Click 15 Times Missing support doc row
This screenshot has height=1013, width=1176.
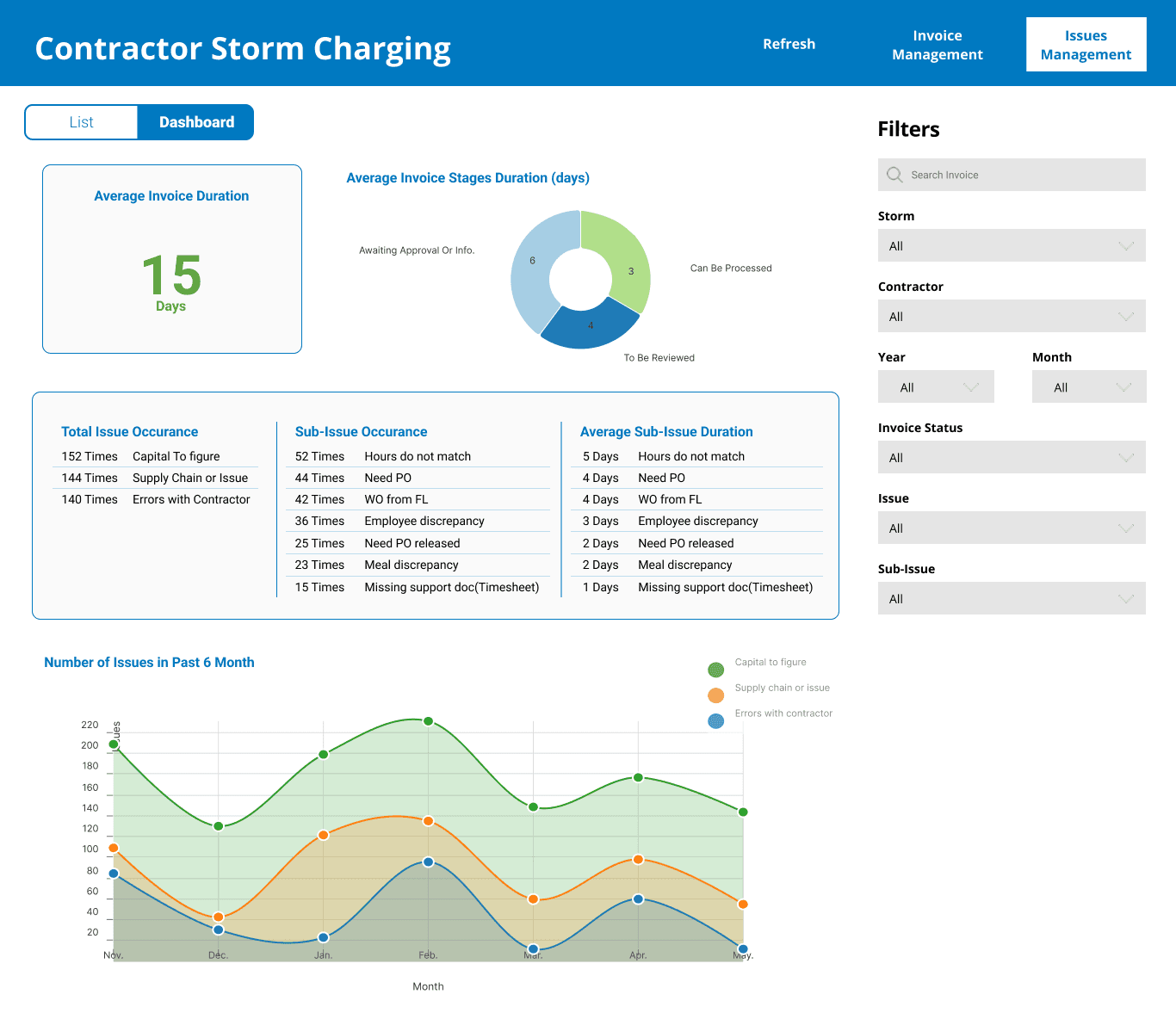(x=418, y=587)
